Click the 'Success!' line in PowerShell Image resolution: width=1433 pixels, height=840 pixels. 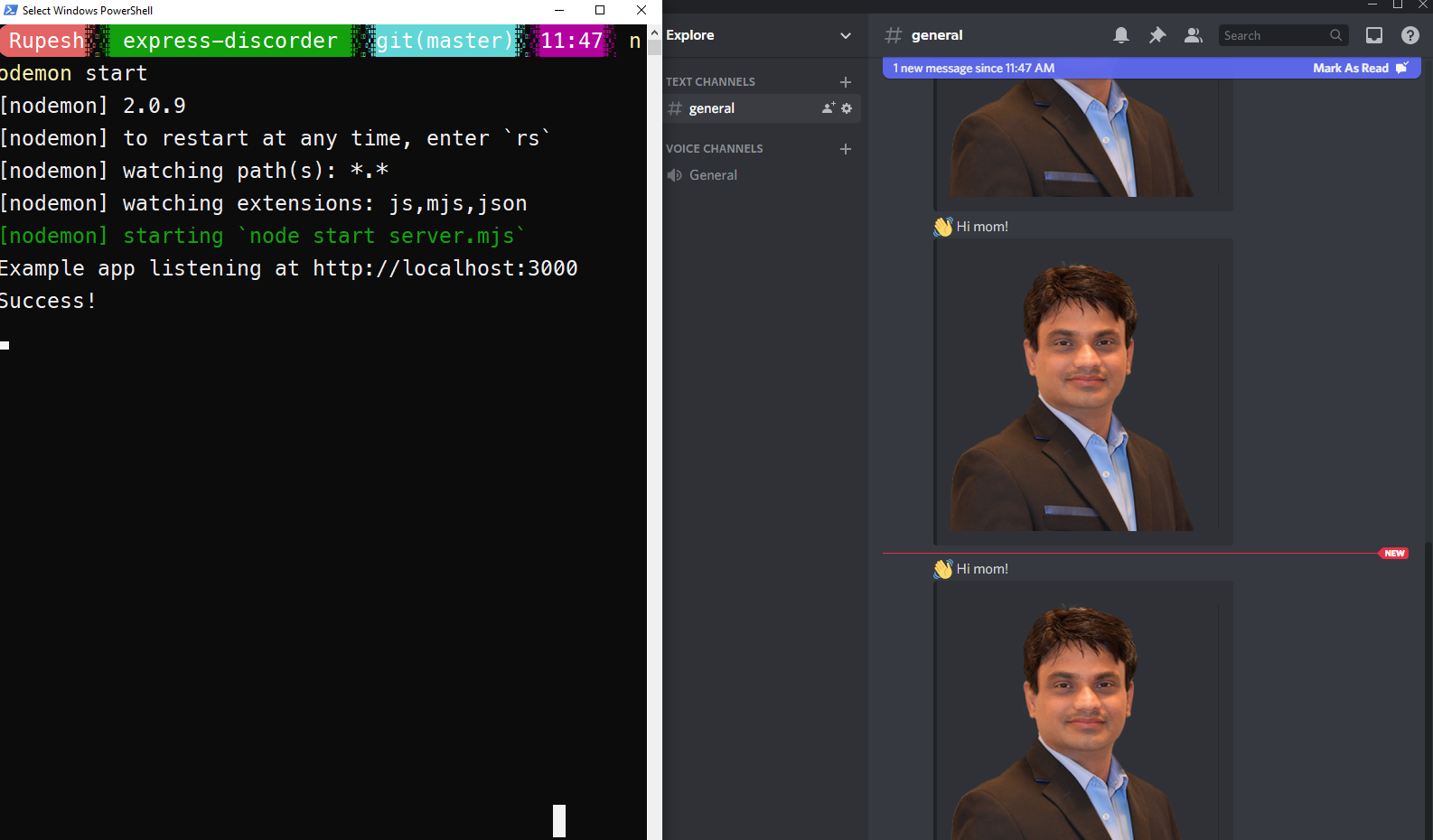tap(48, 301)
